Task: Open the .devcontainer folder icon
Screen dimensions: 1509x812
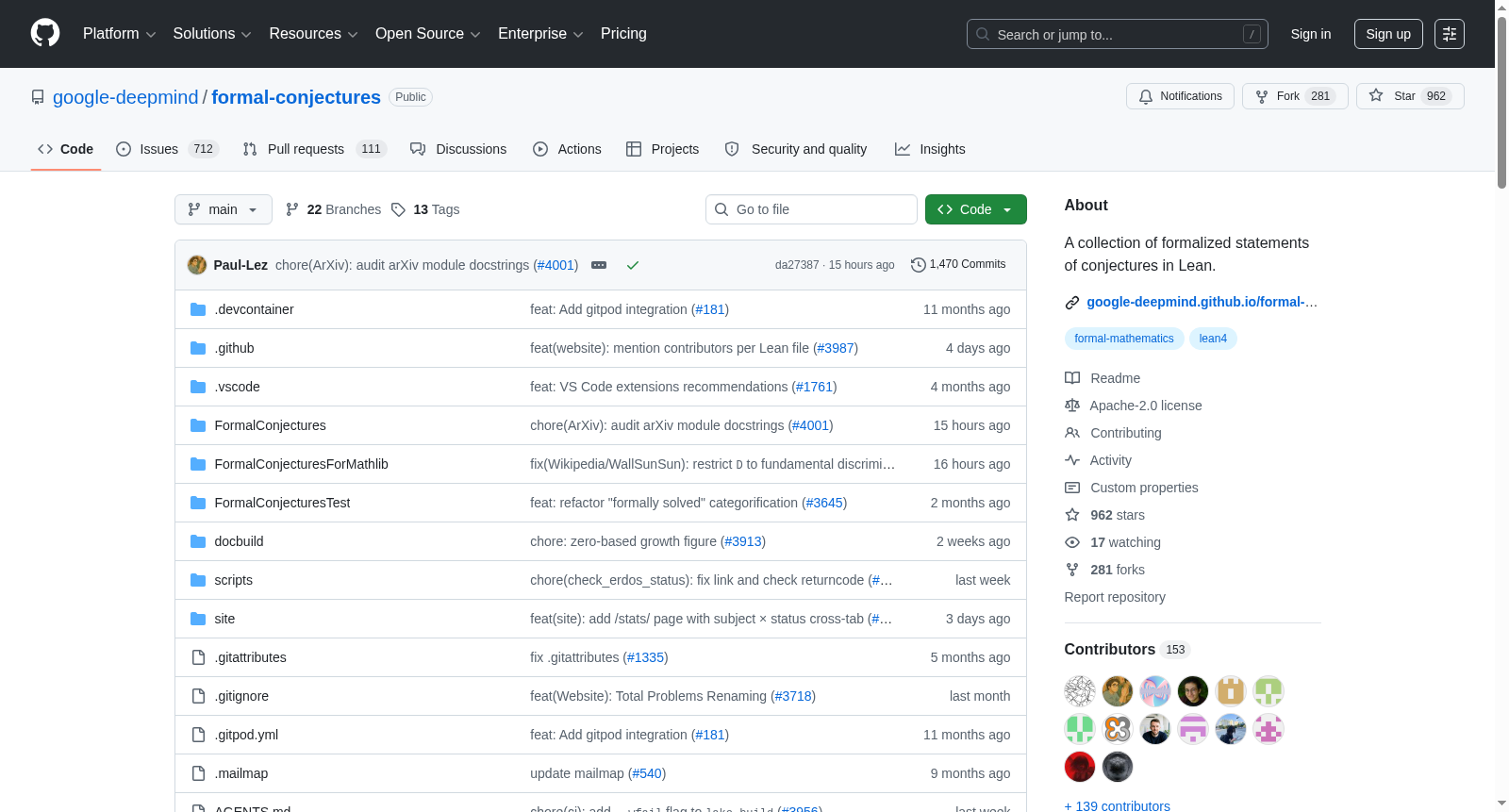Action: (x=198, y=309)
